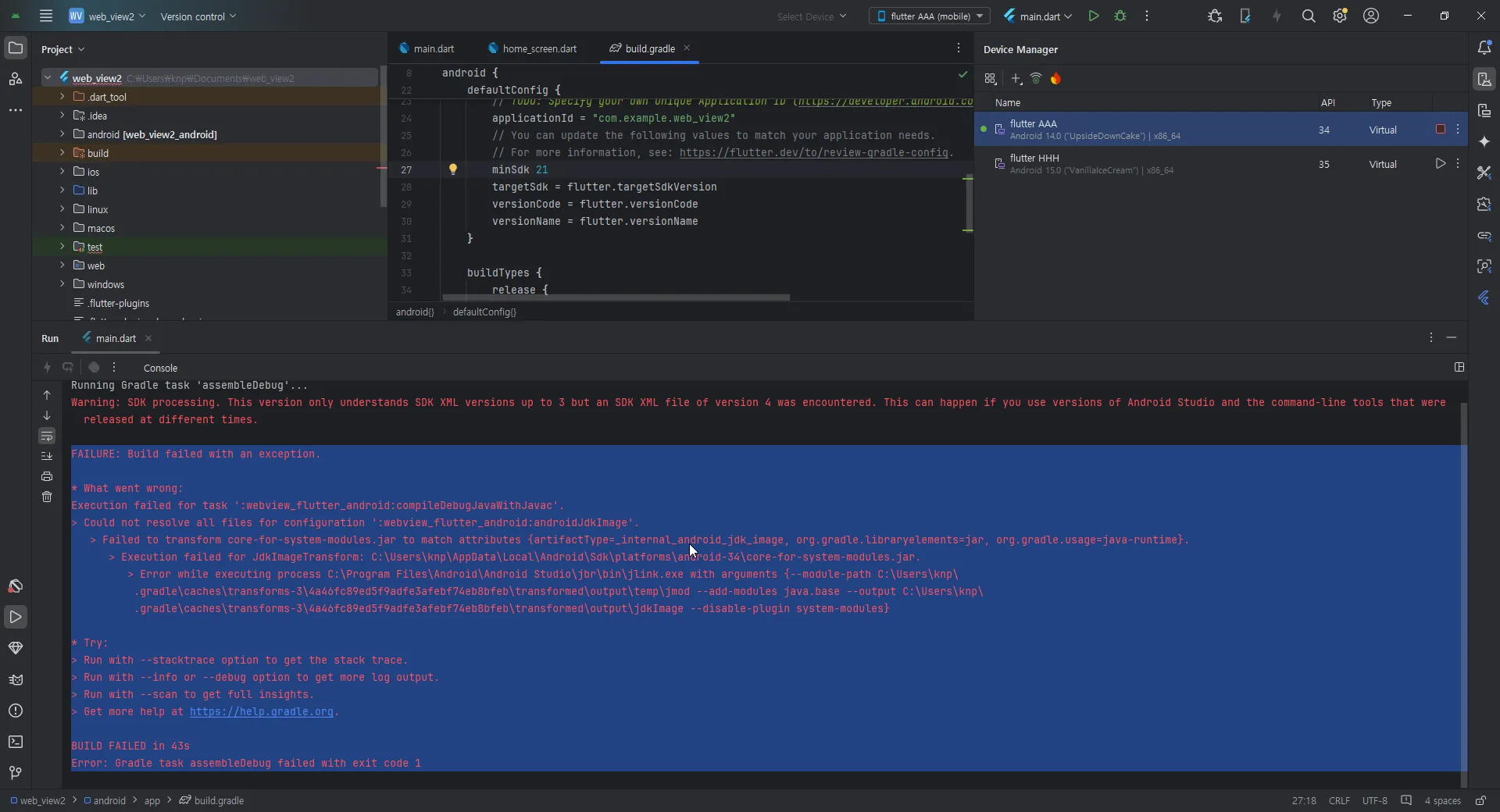Viewport: 1500px width, 812px height.
Task: Toggle read-only lock in status bar
Action: pos(1480,800)
